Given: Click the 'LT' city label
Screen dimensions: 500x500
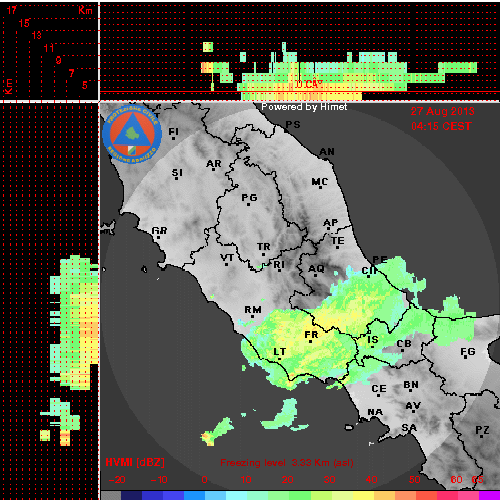Looking at the screenshot, I should coord(280,352).
